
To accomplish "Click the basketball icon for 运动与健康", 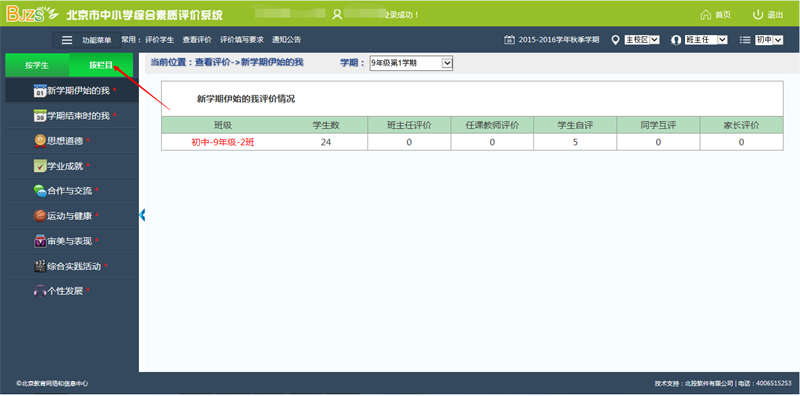I will tap(40, 216).
